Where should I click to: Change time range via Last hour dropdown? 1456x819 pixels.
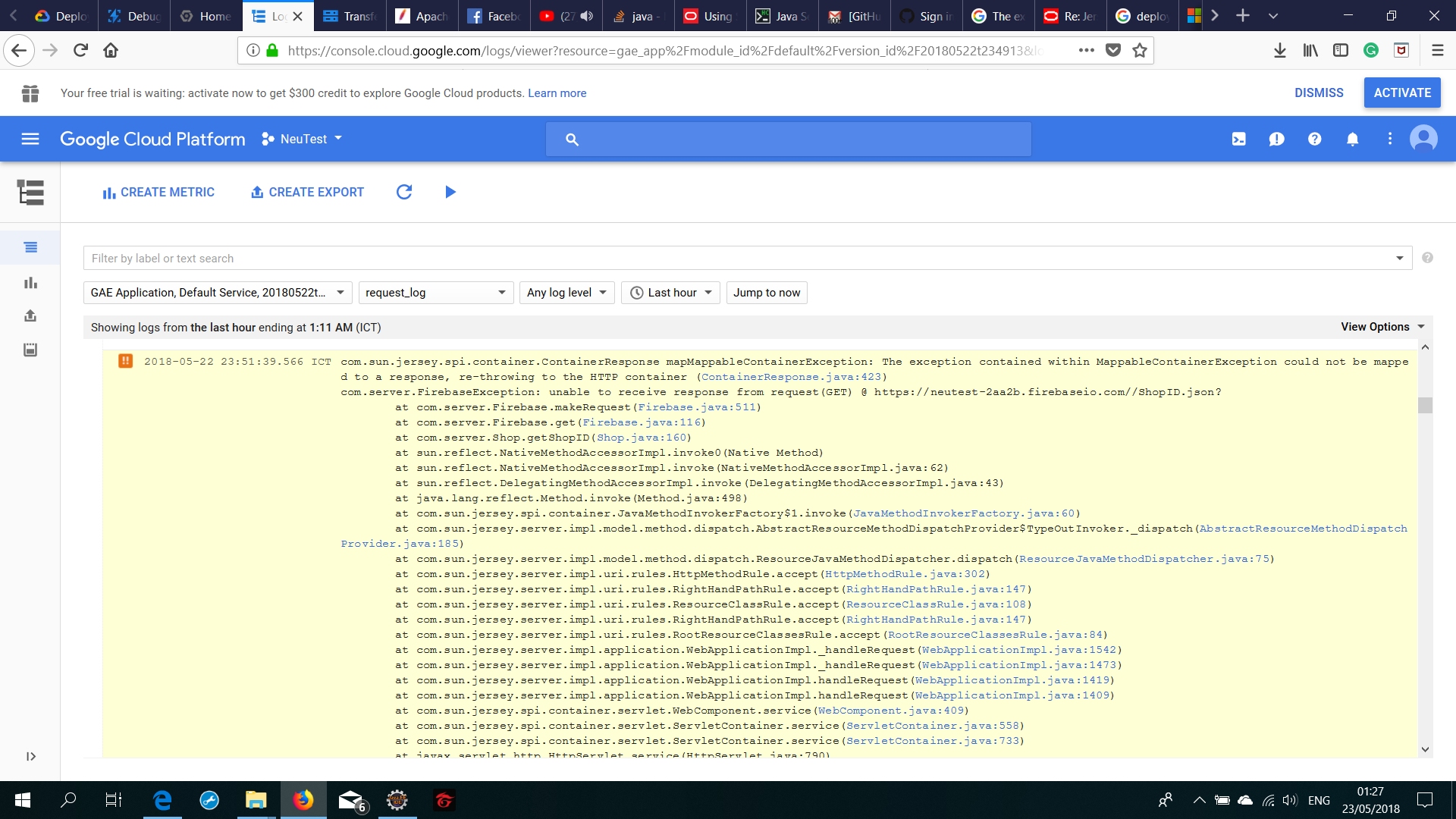tap(670, 292)
